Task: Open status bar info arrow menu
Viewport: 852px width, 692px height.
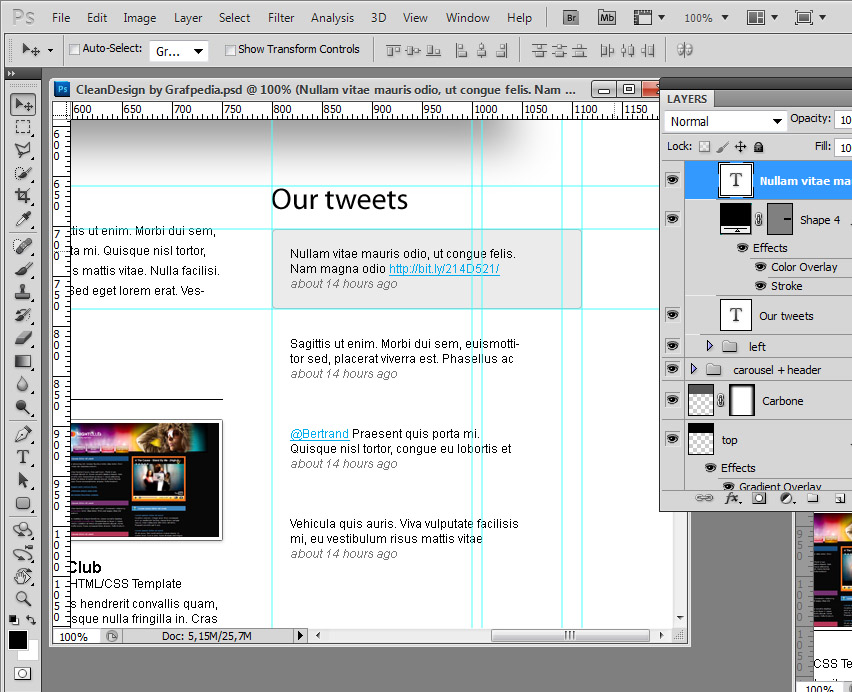Action: click(x=300, y=635)
